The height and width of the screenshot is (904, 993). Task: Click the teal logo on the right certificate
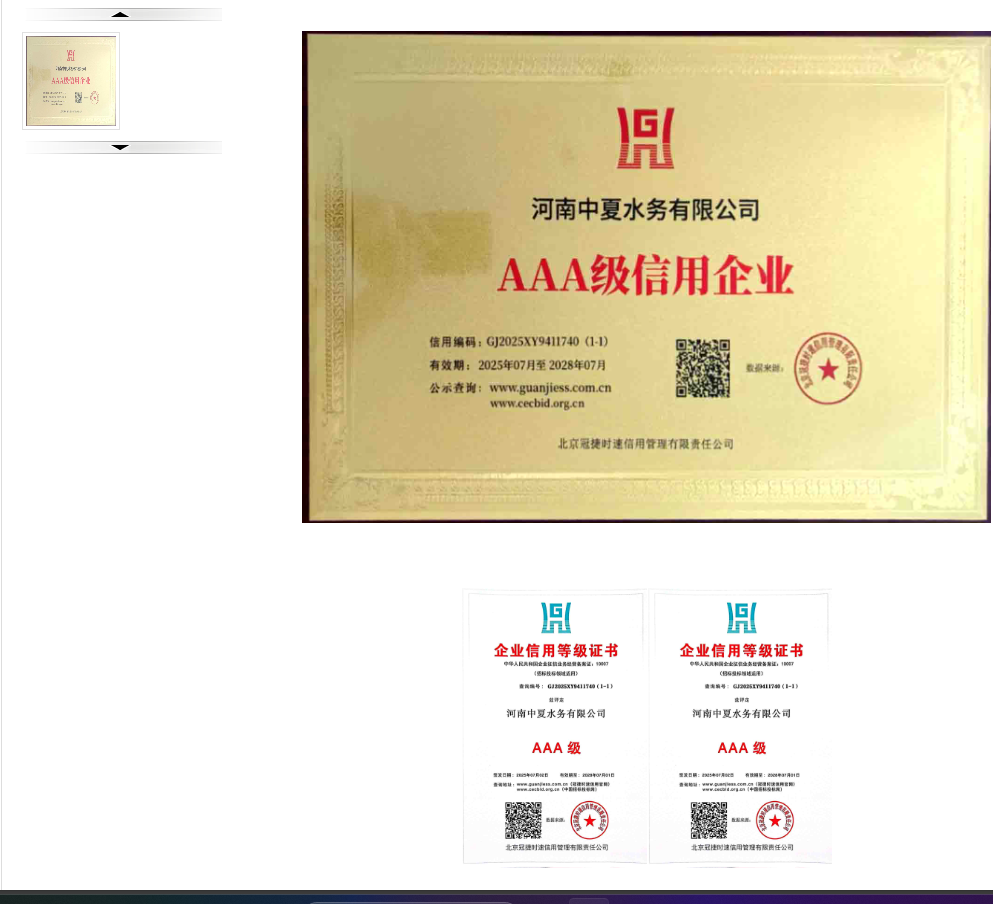coord(741,617)
